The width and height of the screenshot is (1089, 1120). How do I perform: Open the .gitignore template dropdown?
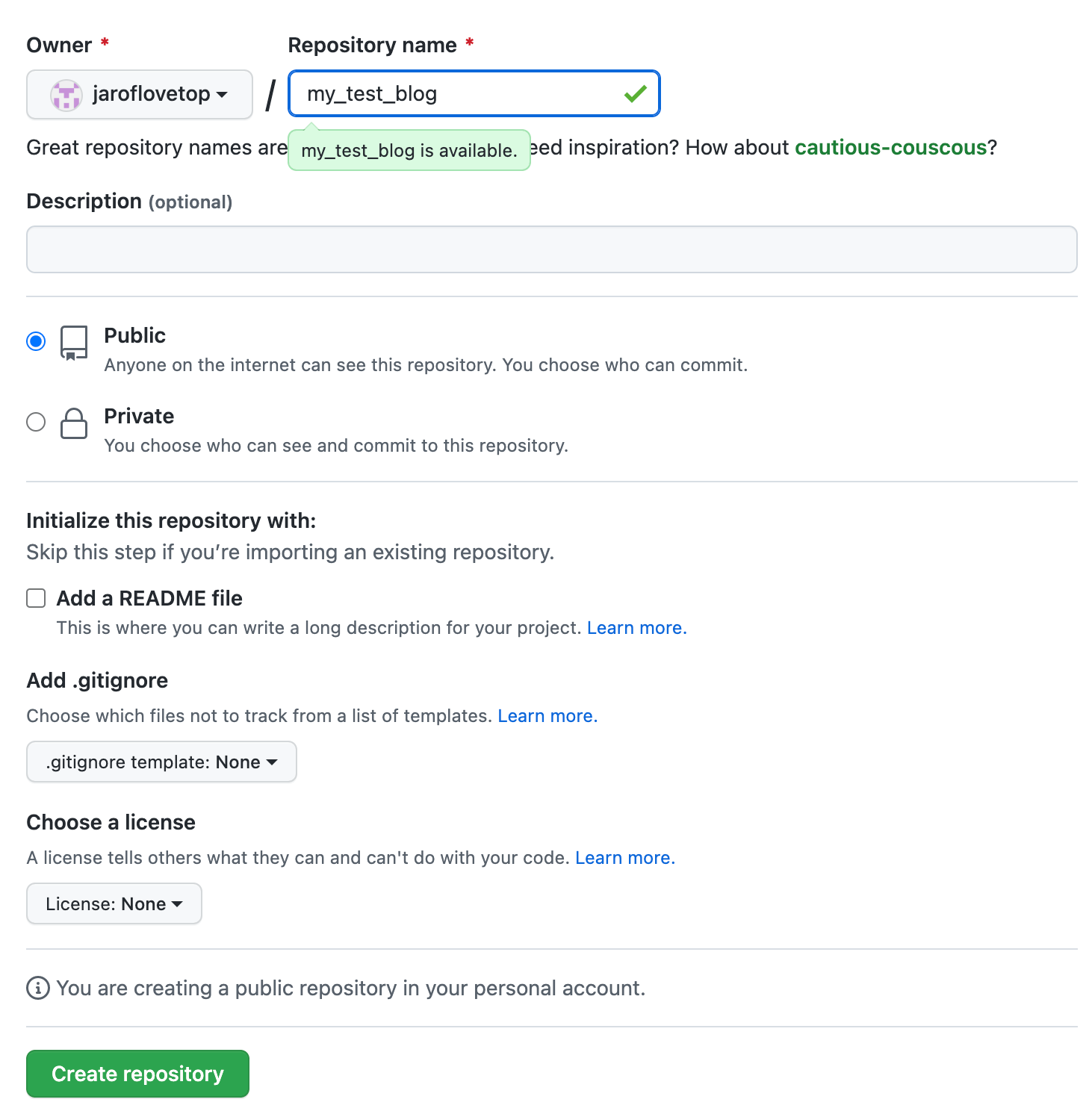(x=161, y=762)
